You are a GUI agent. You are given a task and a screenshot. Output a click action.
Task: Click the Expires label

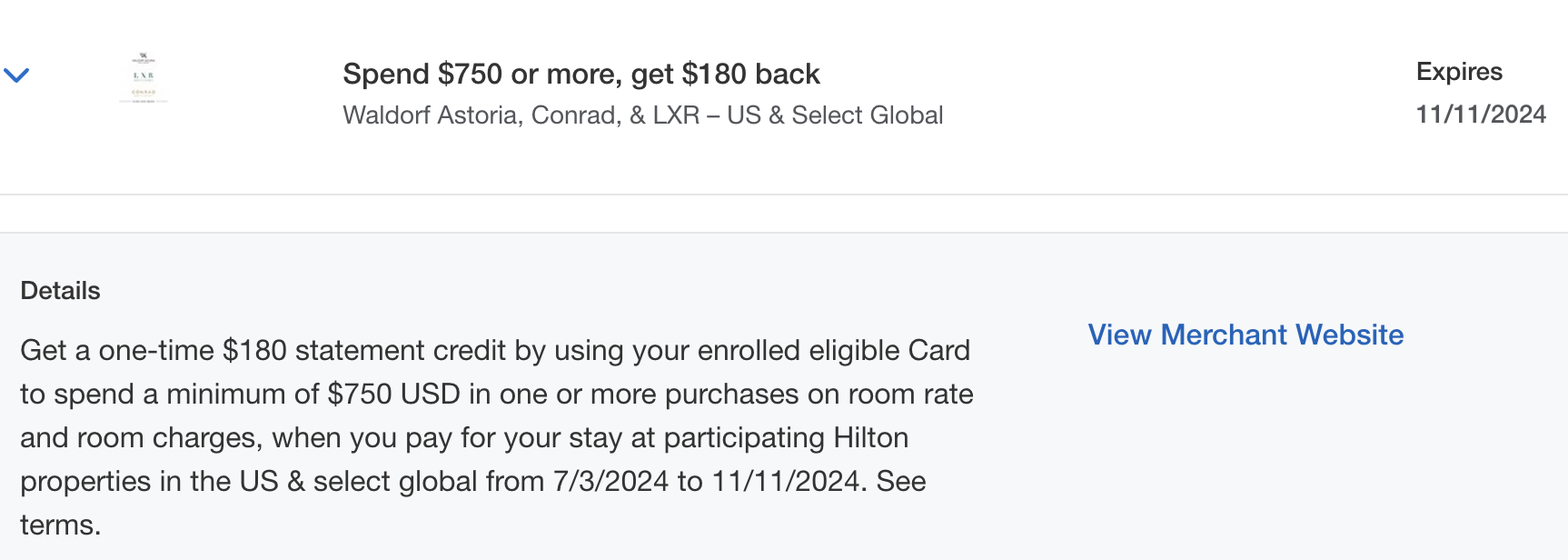pyautogui.click(x=1459, y=71)
